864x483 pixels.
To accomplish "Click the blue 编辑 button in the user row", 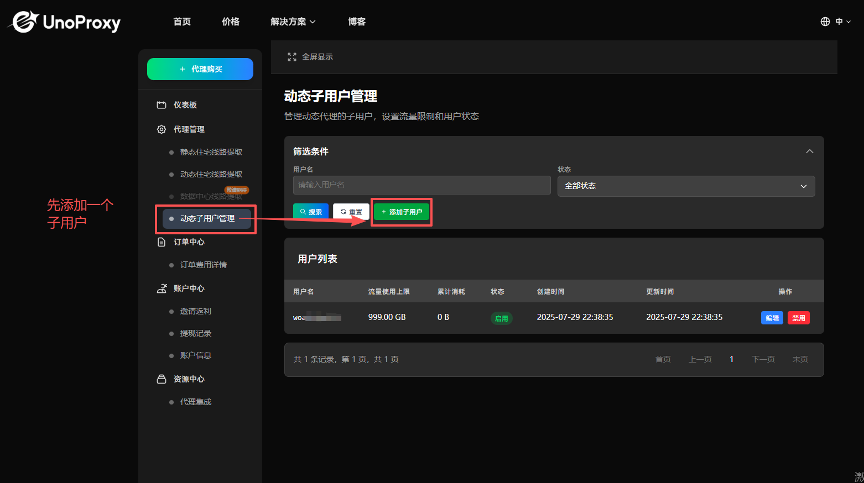I will point(771,317).
